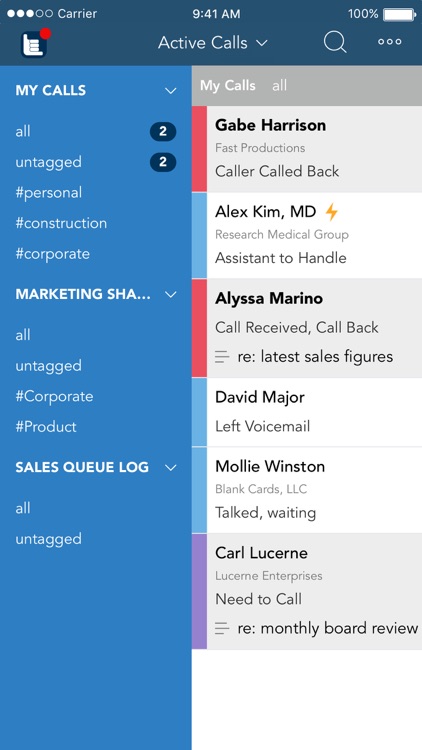Tap the battery icon in status bar

point(400,14)
